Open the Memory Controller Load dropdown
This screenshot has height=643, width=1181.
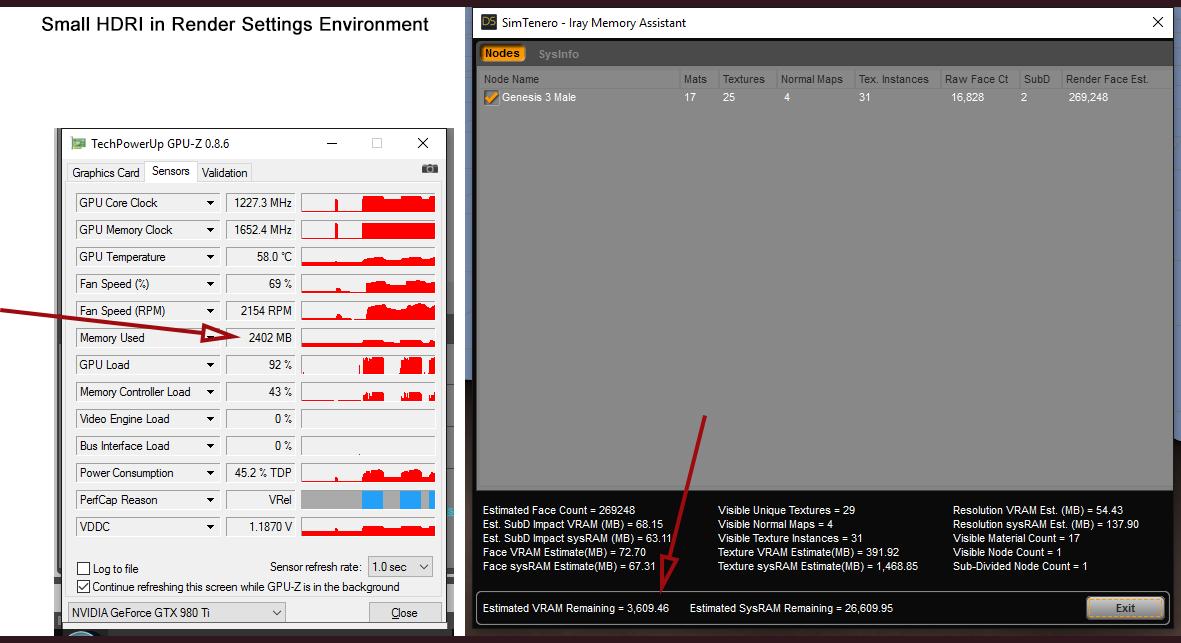coord(210,392)
